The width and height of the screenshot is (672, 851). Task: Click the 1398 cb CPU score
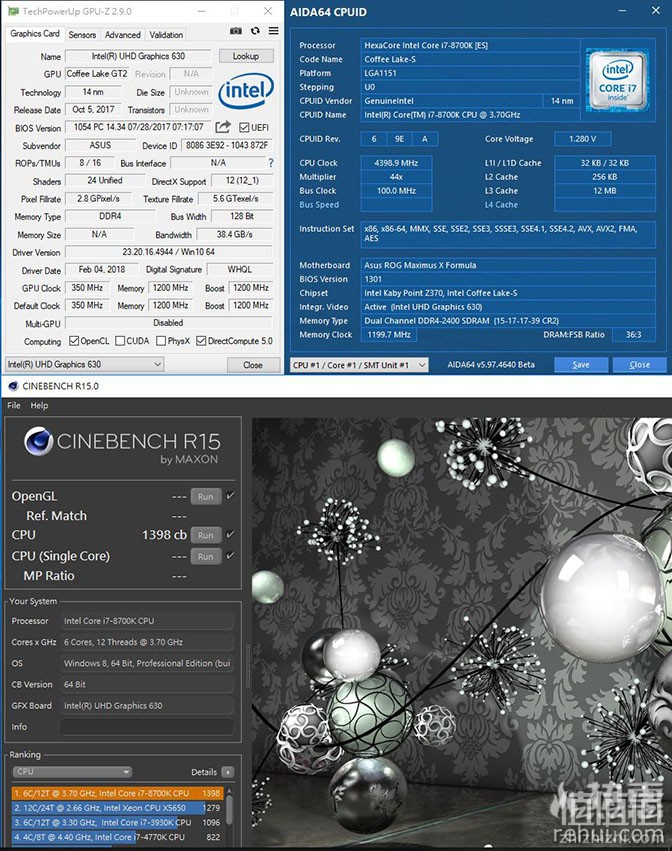(164, 535)
